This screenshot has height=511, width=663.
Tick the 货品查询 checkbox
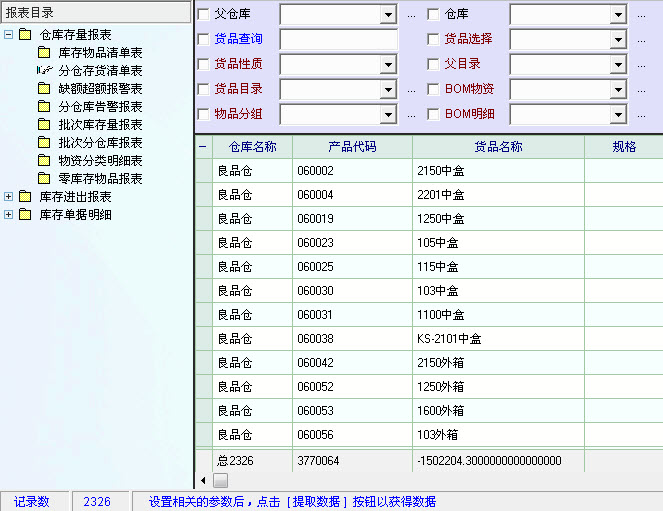click(204, 39)
